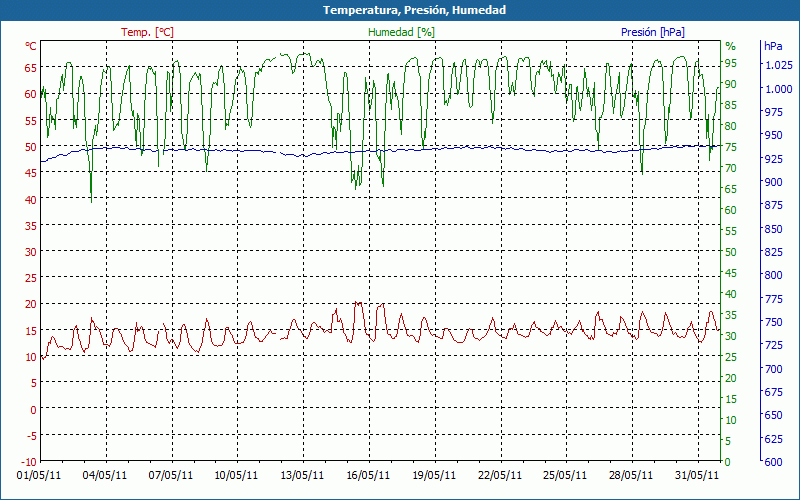Click the 600 value on the pressure axis
The image size is (800, 500).
click(773, 462)
